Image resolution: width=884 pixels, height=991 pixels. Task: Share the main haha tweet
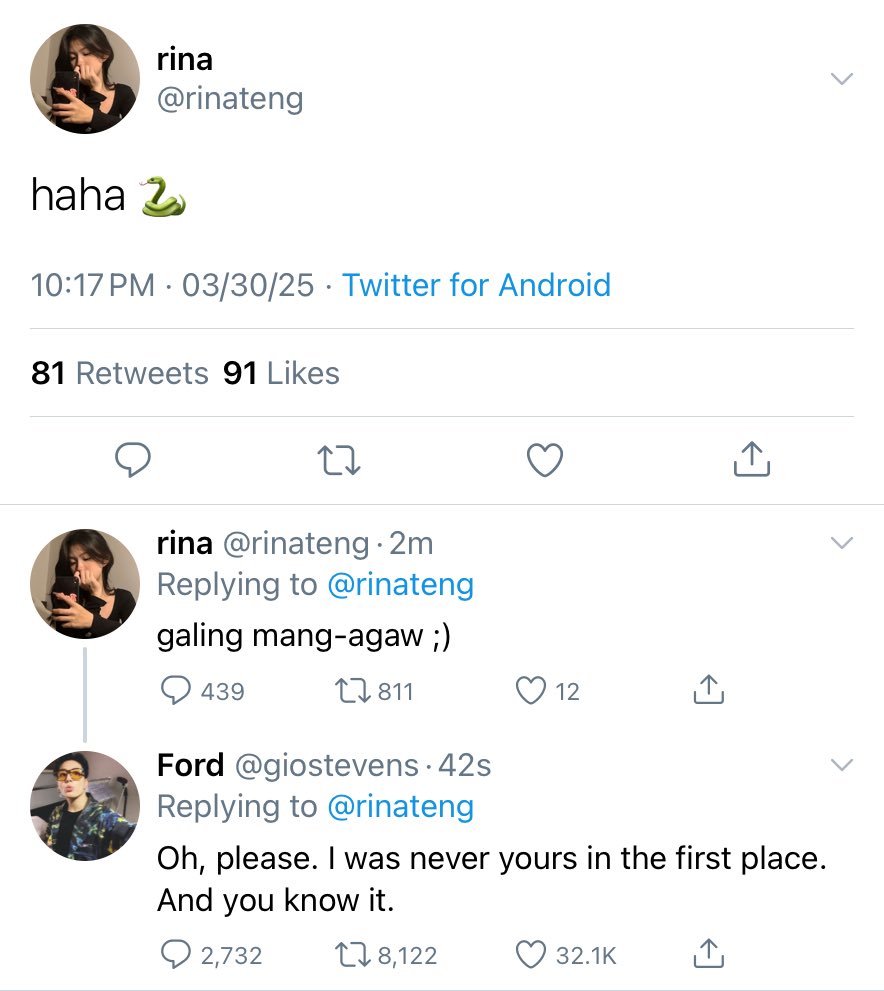[751, 459]
